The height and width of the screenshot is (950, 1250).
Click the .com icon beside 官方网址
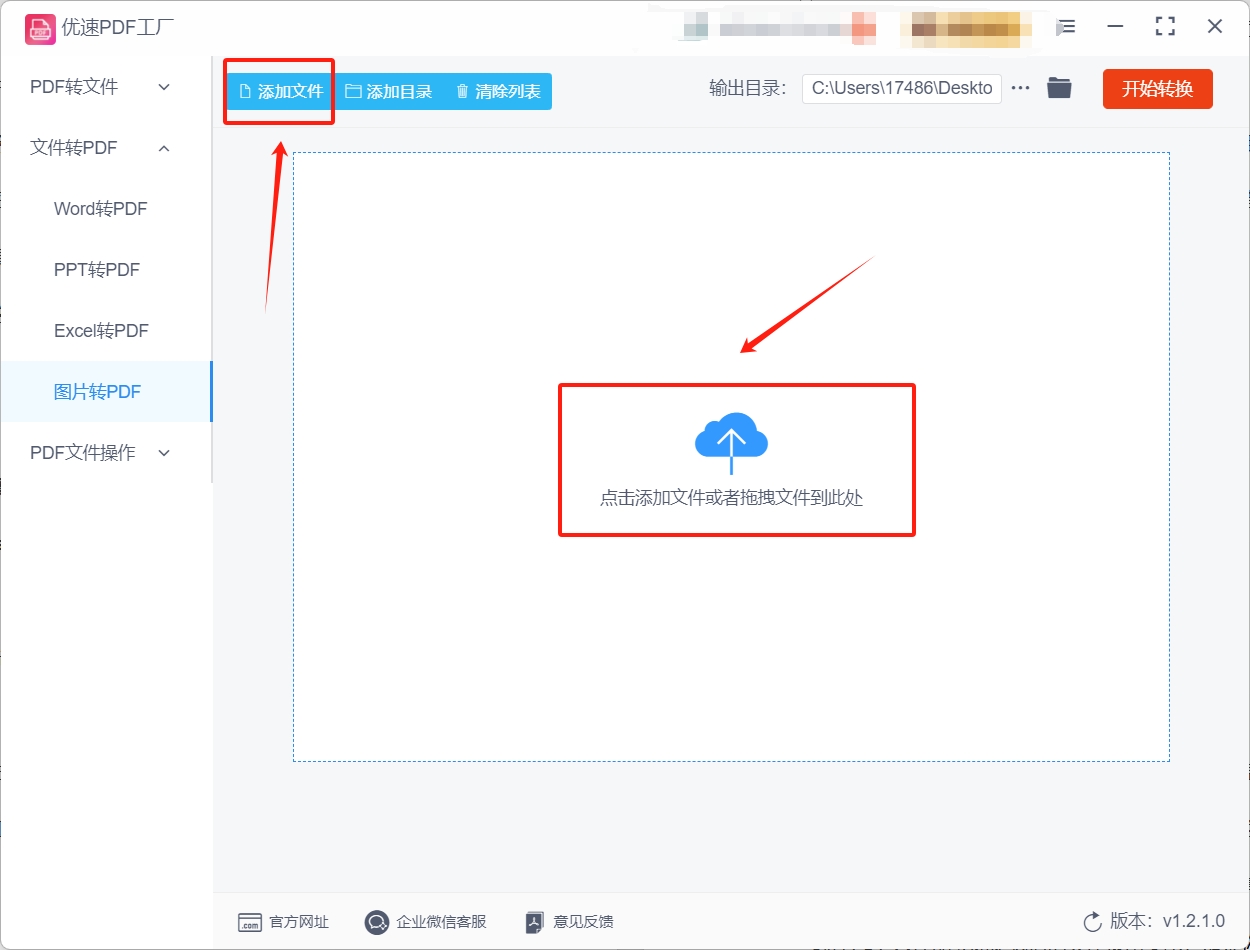pyautogui.click(x=250, y=922)
